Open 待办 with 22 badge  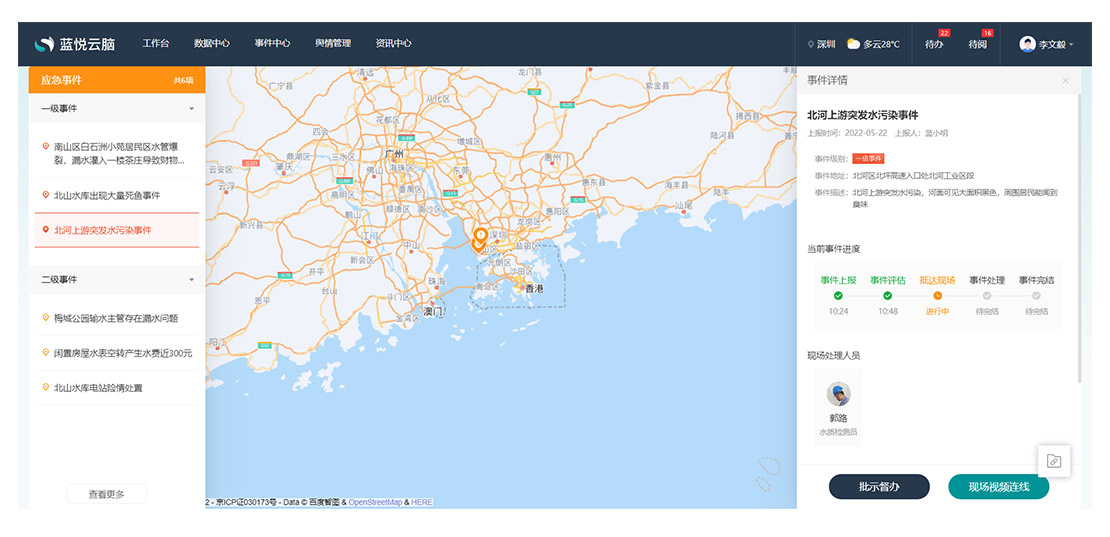pos(935,44)
